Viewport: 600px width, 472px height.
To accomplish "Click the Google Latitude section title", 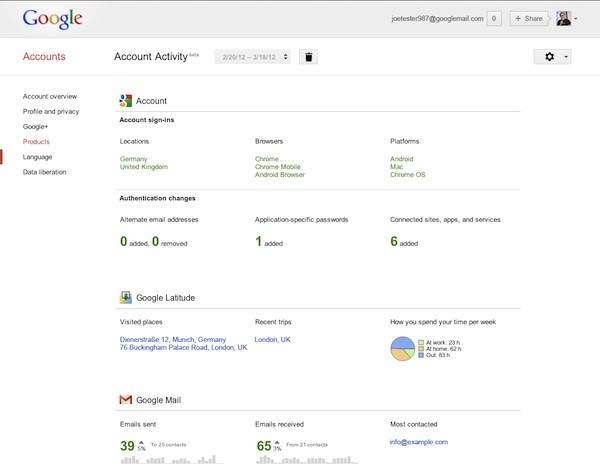I will [x=165, y=298].
